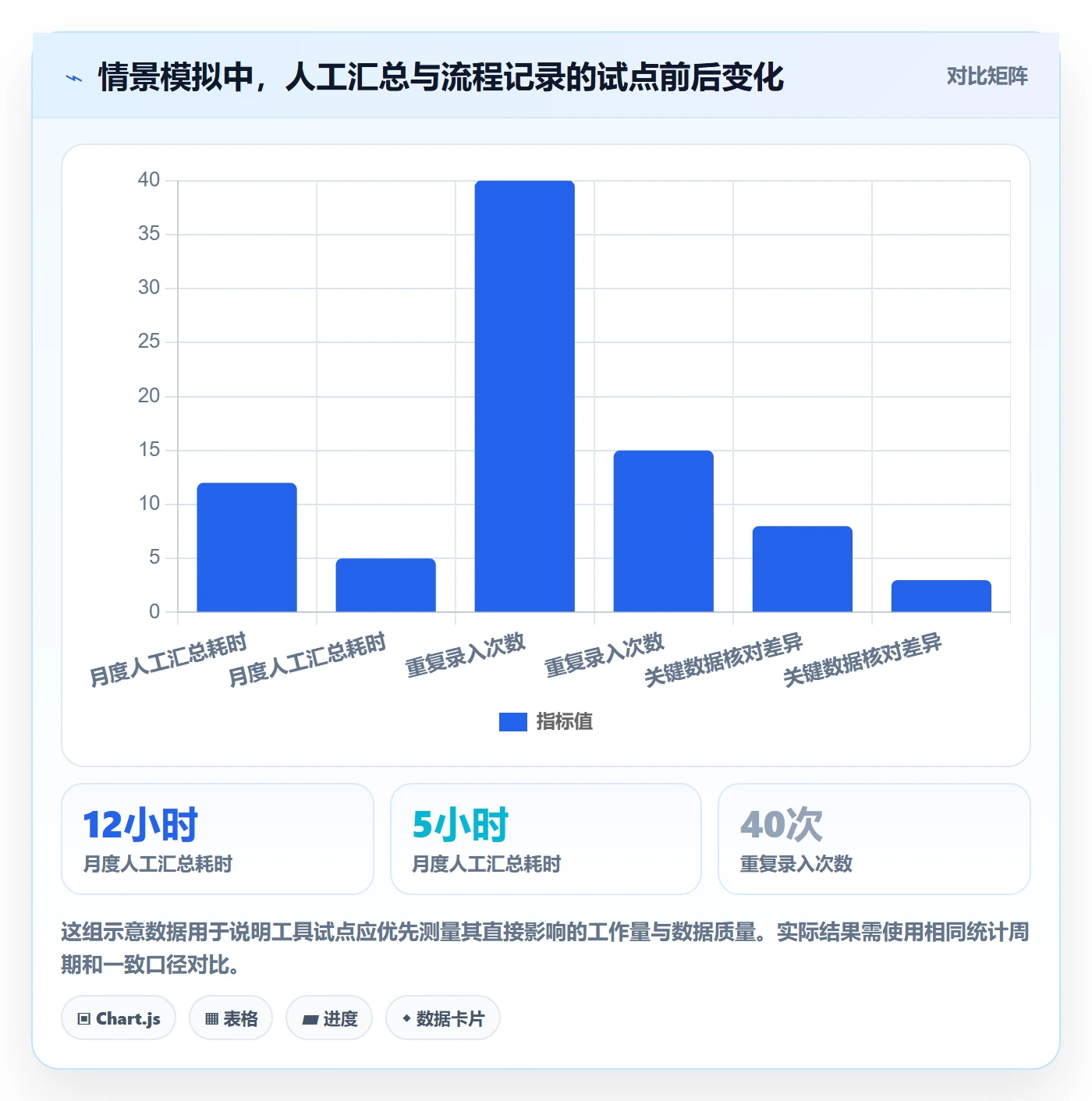Toggle the 指标值 legend color swatch

tap(513, 722)
